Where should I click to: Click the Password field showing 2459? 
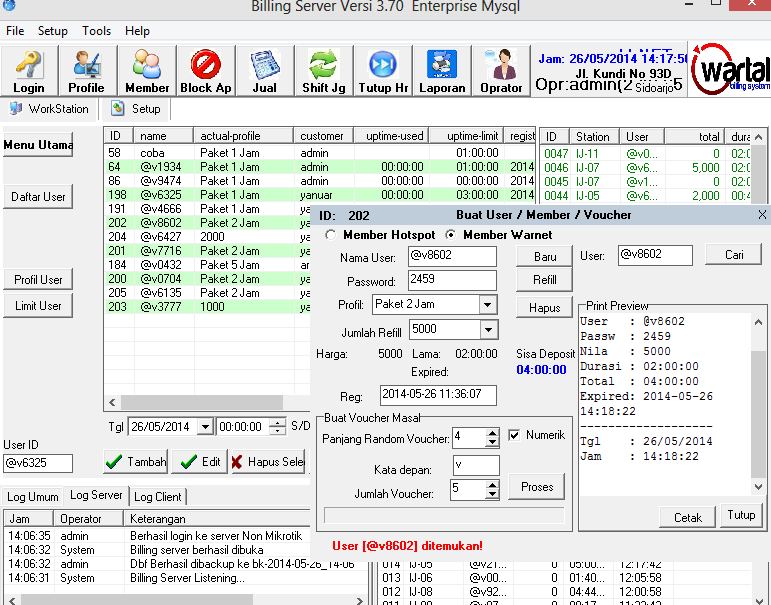pos(452,279)
